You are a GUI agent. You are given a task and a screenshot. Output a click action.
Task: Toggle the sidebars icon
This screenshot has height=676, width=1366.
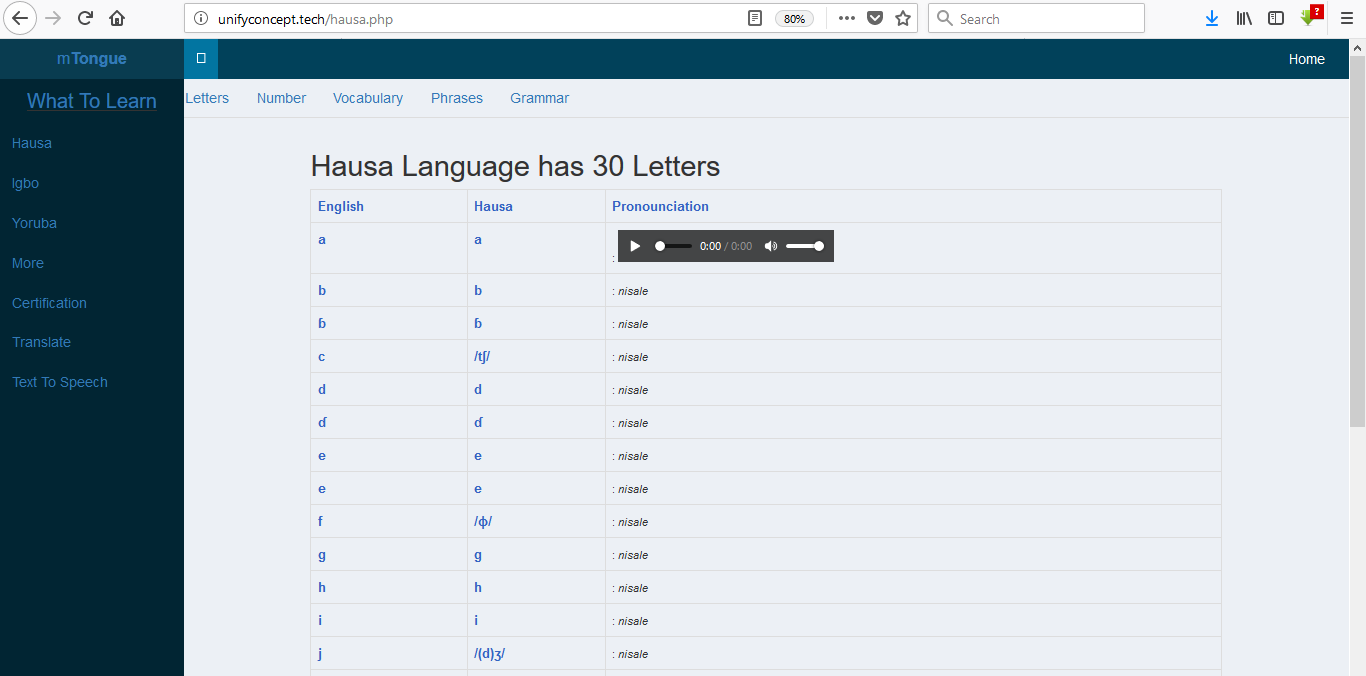point(1276,18)
